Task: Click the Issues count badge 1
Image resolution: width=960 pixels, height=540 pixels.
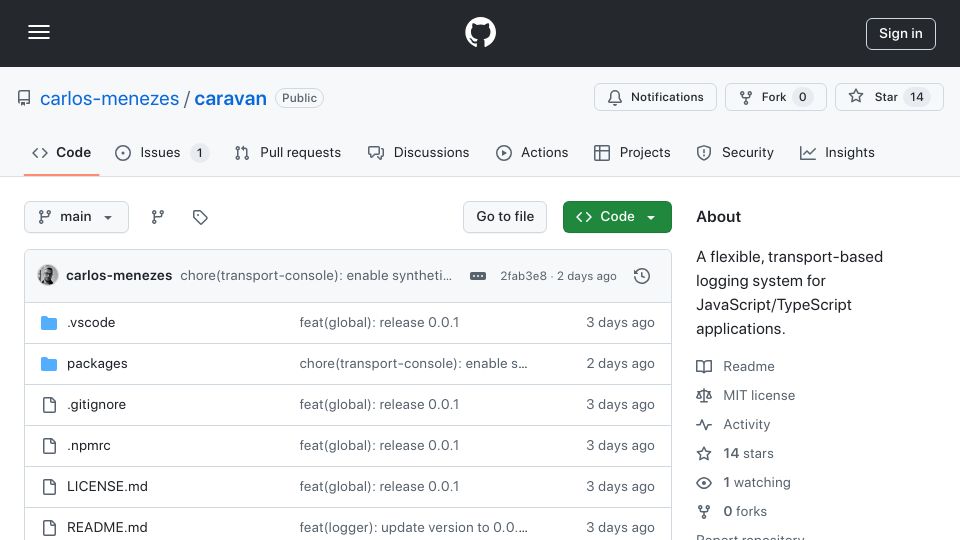Action: click(199, 153)
